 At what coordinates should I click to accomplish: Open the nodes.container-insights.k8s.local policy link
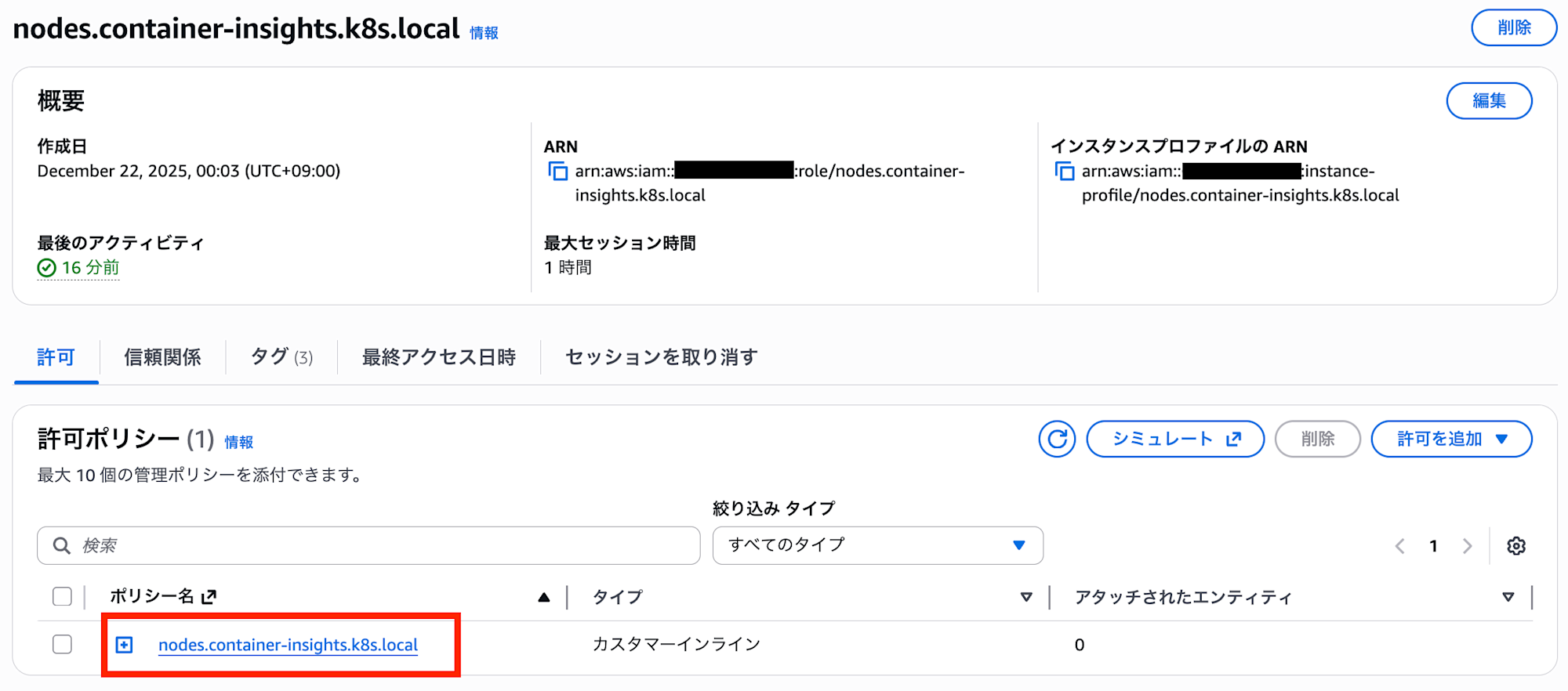tap(288, 645)
